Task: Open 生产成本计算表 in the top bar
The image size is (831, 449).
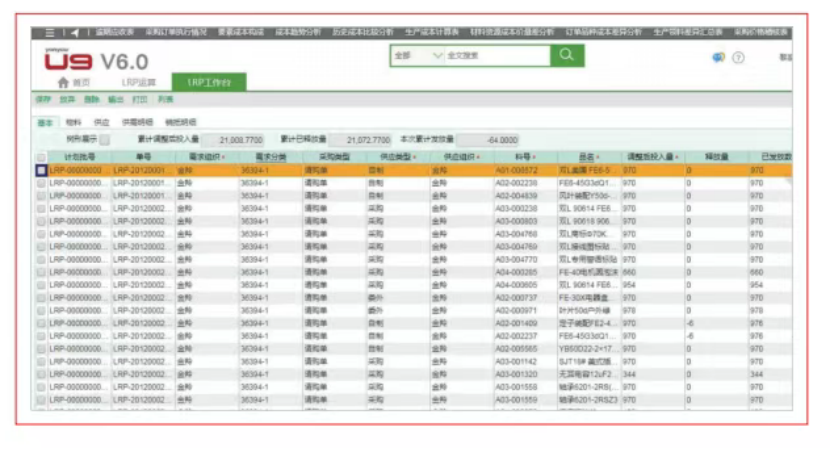Action: (432, 32)
